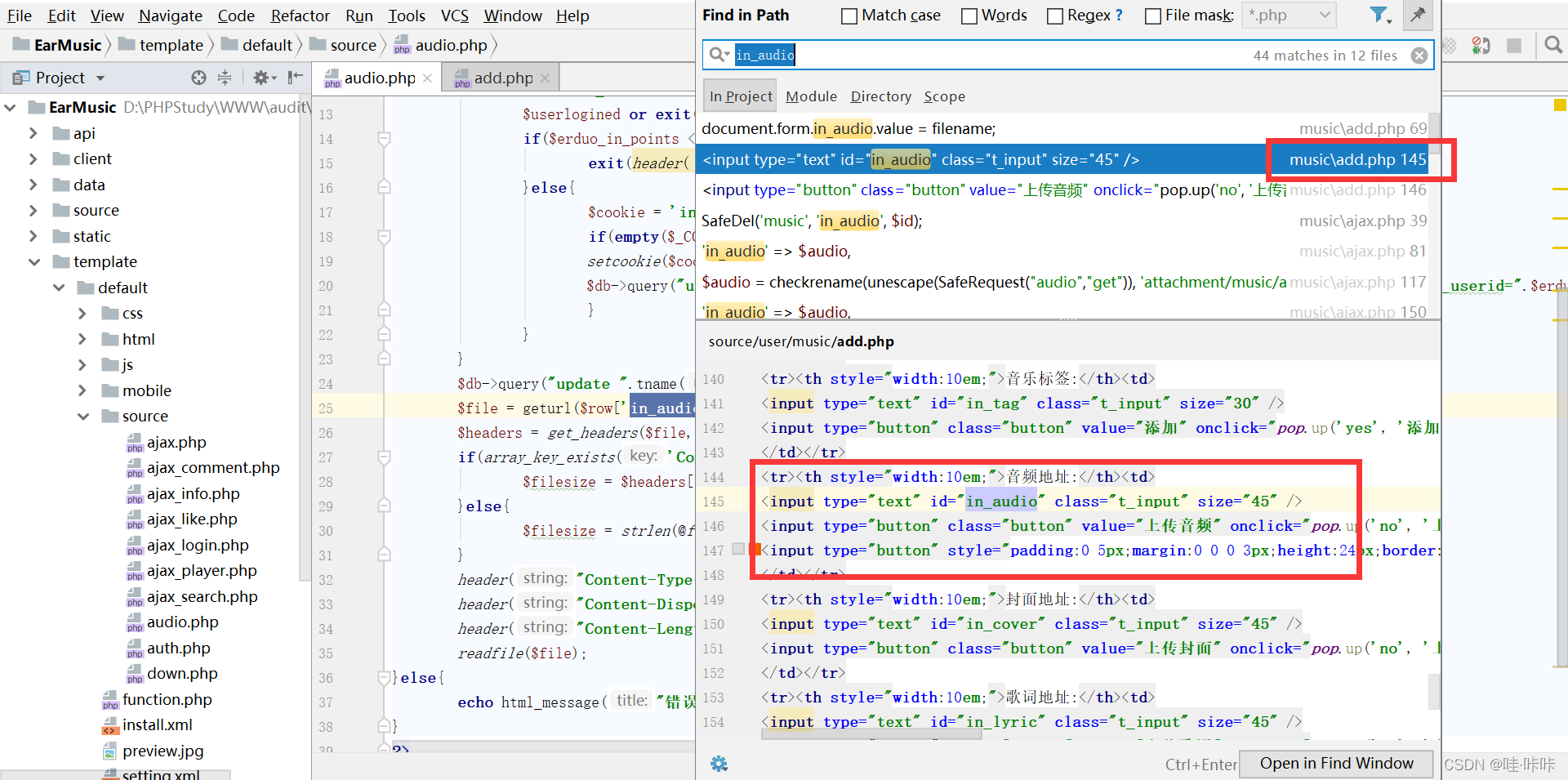
Task: Click the scroll-from-source target icon
Action: tap(198, 78)
